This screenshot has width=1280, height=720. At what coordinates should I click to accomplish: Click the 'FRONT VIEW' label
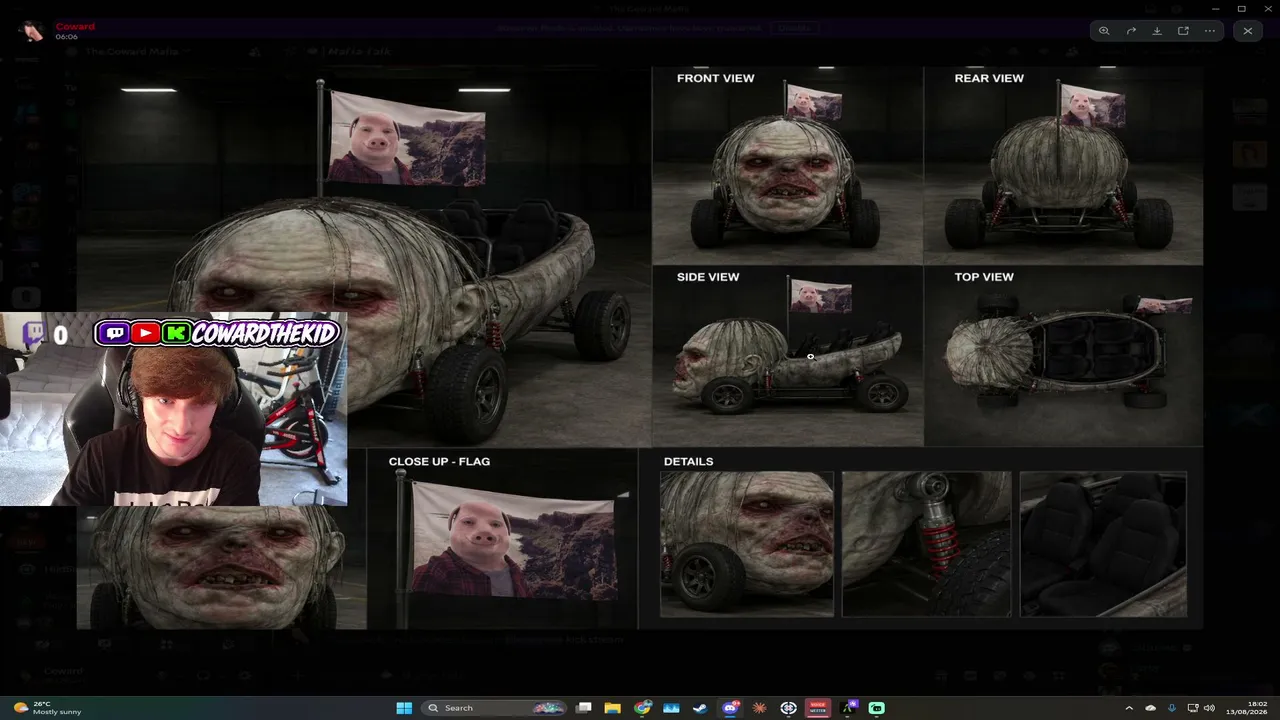pyautogui.click(x=716, y=78)
